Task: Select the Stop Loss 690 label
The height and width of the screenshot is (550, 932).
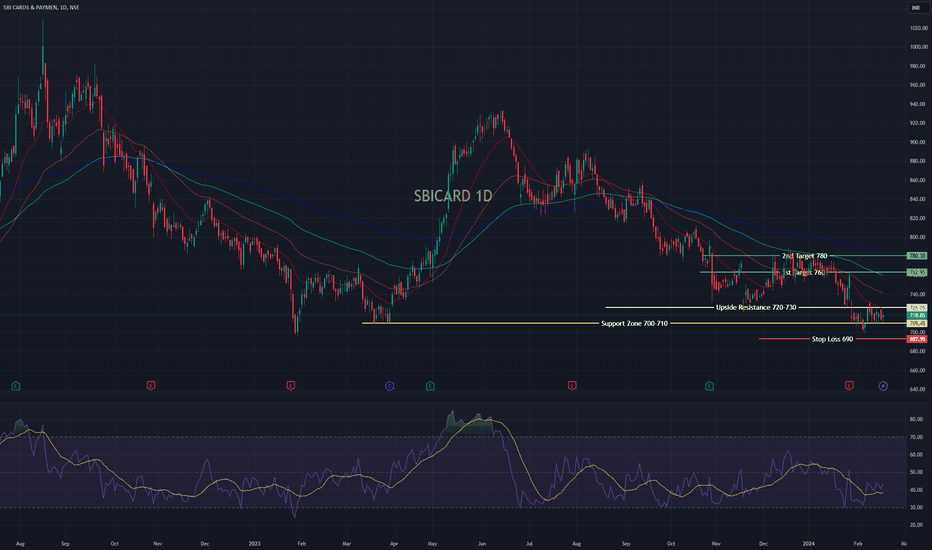Action: pos(832,339)
